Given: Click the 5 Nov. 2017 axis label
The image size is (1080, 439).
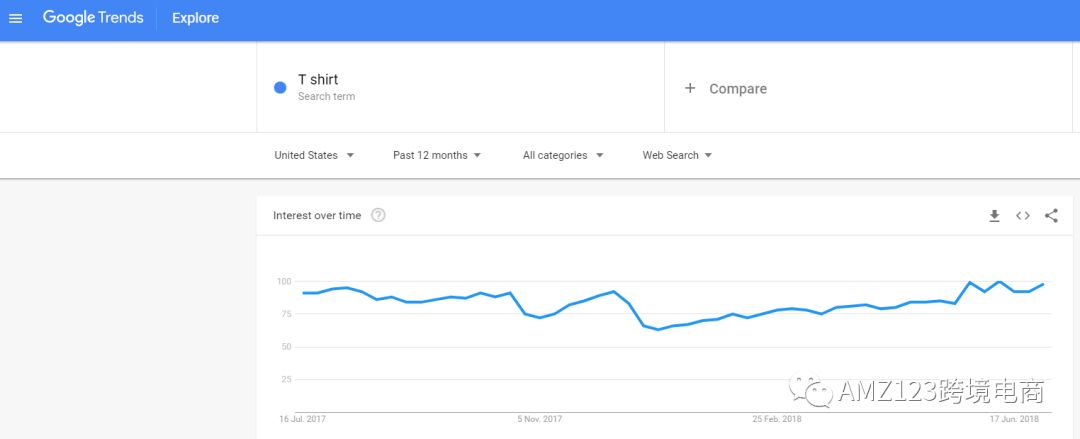Looking at the screenshot, I should pos(540,419).
